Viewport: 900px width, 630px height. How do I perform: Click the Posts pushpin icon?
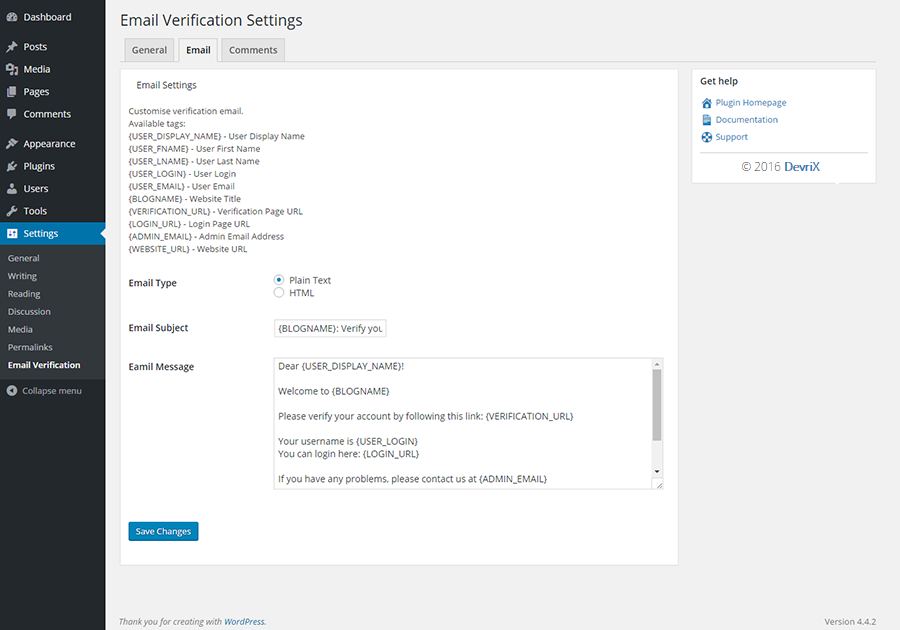point(12,47)
